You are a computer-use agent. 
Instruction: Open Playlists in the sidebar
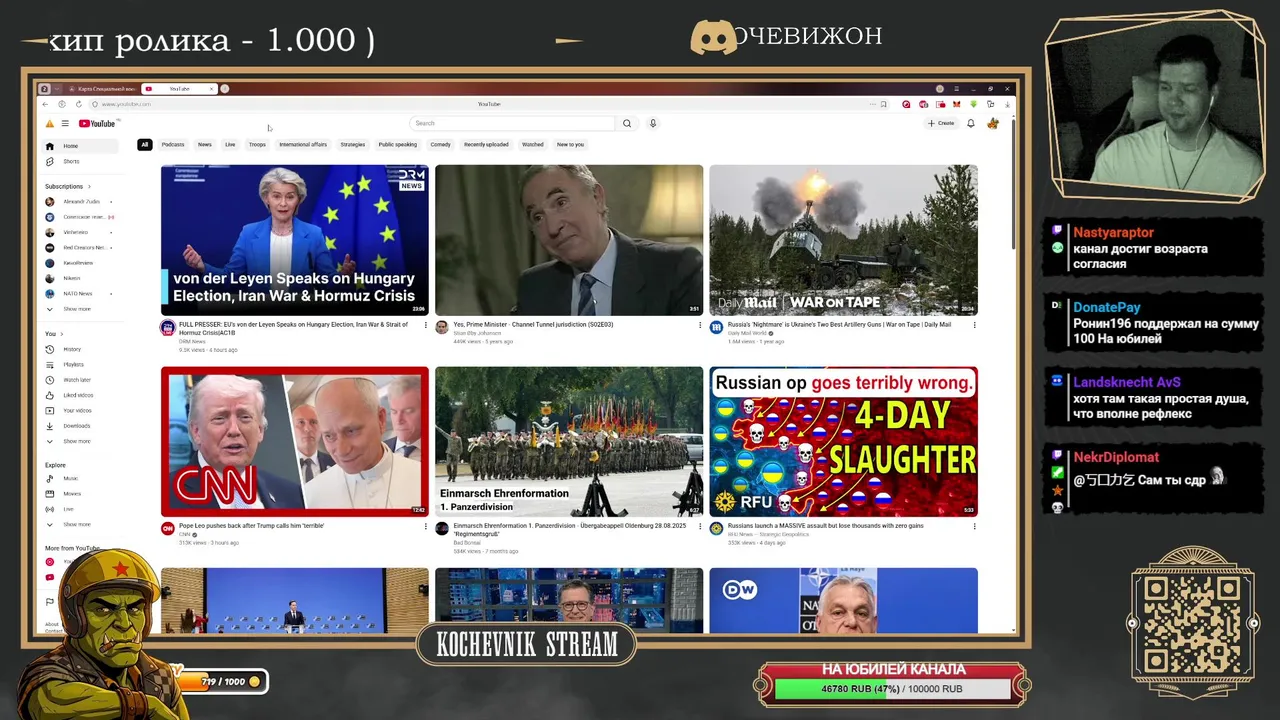coord(80,364)
